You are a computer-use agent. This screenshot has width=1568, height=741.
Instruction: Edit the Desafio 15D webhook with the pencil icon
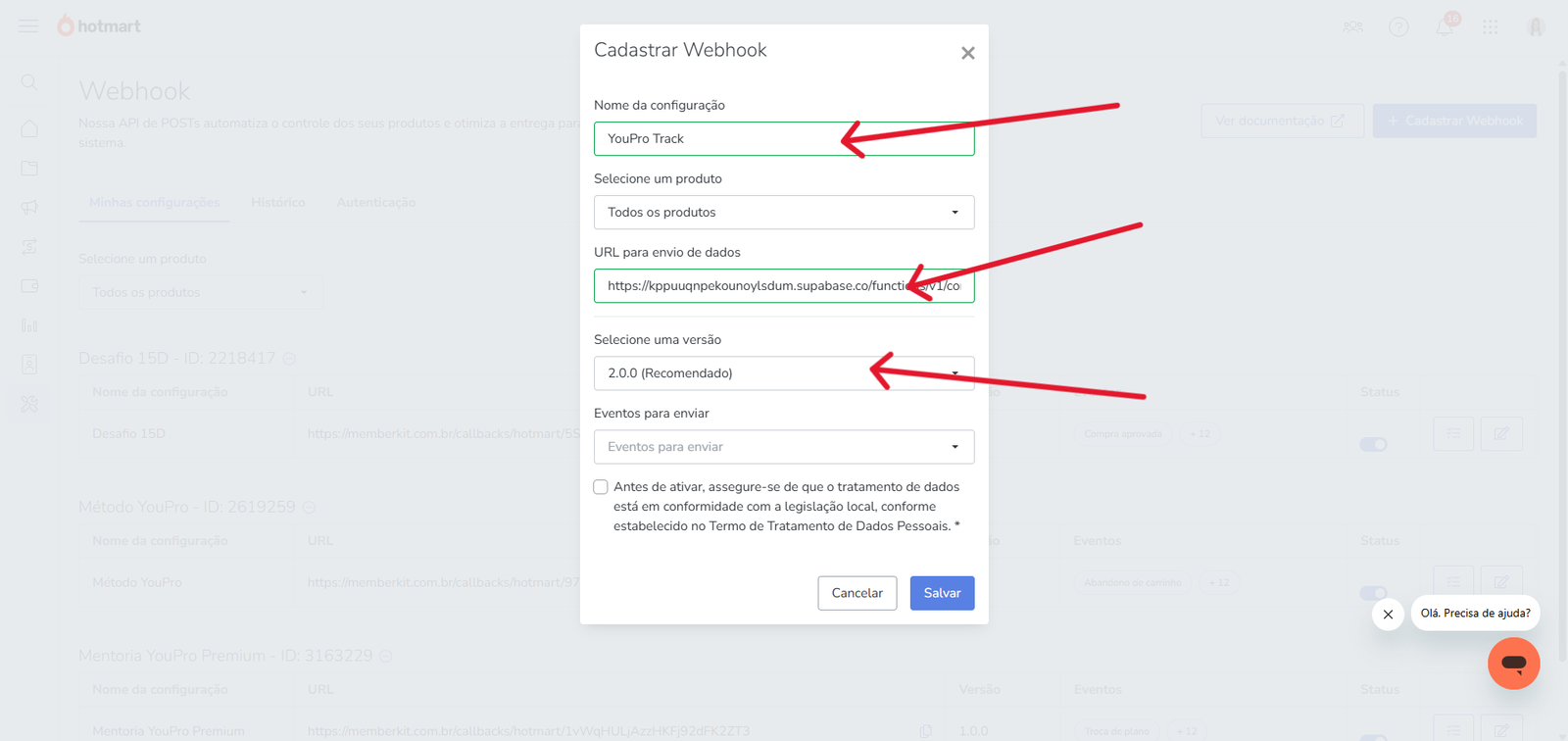pyautogui.click(x=1501, y=433)
